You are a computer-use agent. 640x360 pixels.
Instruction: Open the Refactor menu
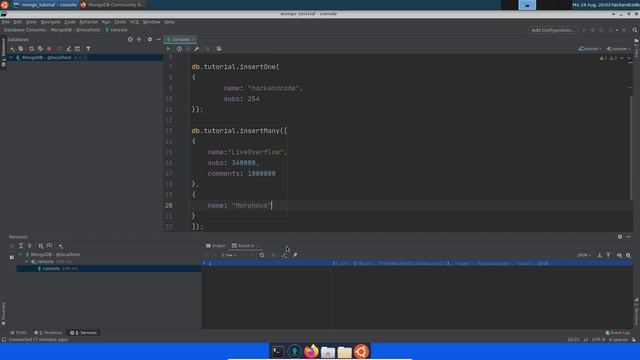(x=89, y=22)
